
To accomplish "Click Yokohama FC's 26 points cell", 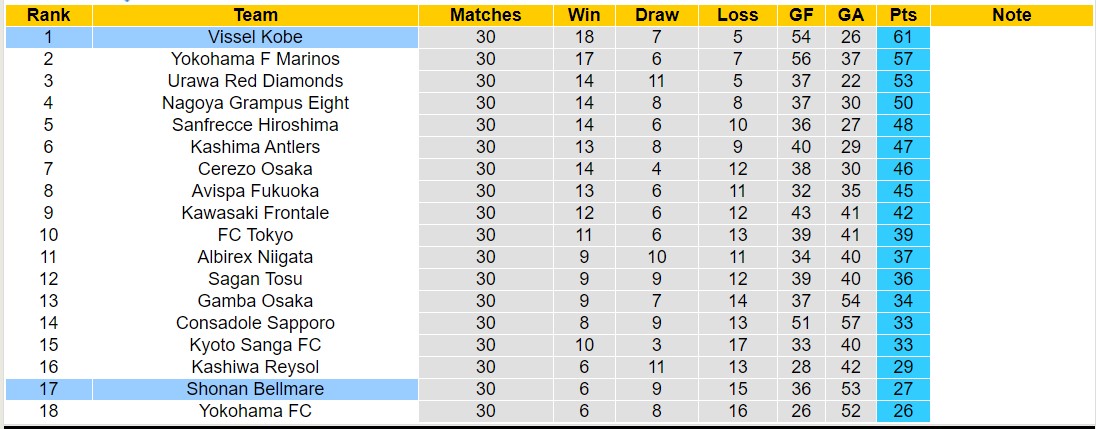I will point(903,411).
